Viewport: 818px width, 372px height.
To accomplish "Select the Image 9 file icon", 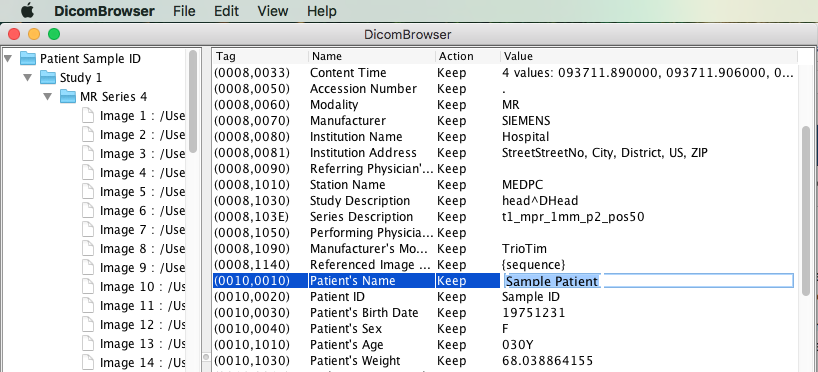I will [x=88, y=268].
